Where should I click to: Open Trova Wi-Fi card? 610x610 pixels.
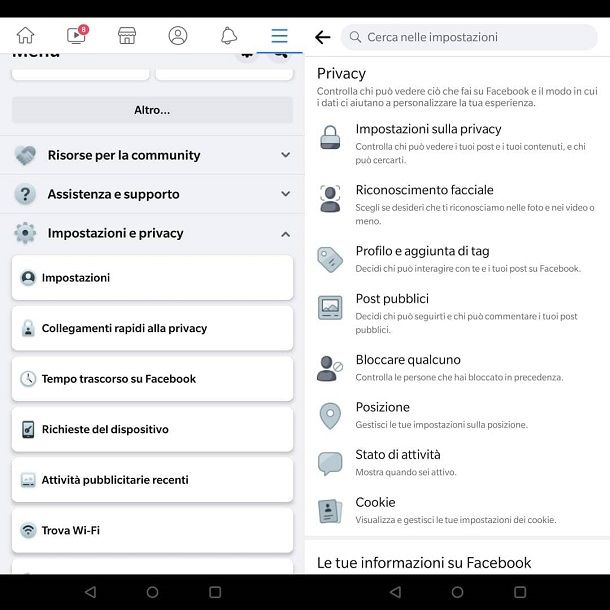(152, 531)
